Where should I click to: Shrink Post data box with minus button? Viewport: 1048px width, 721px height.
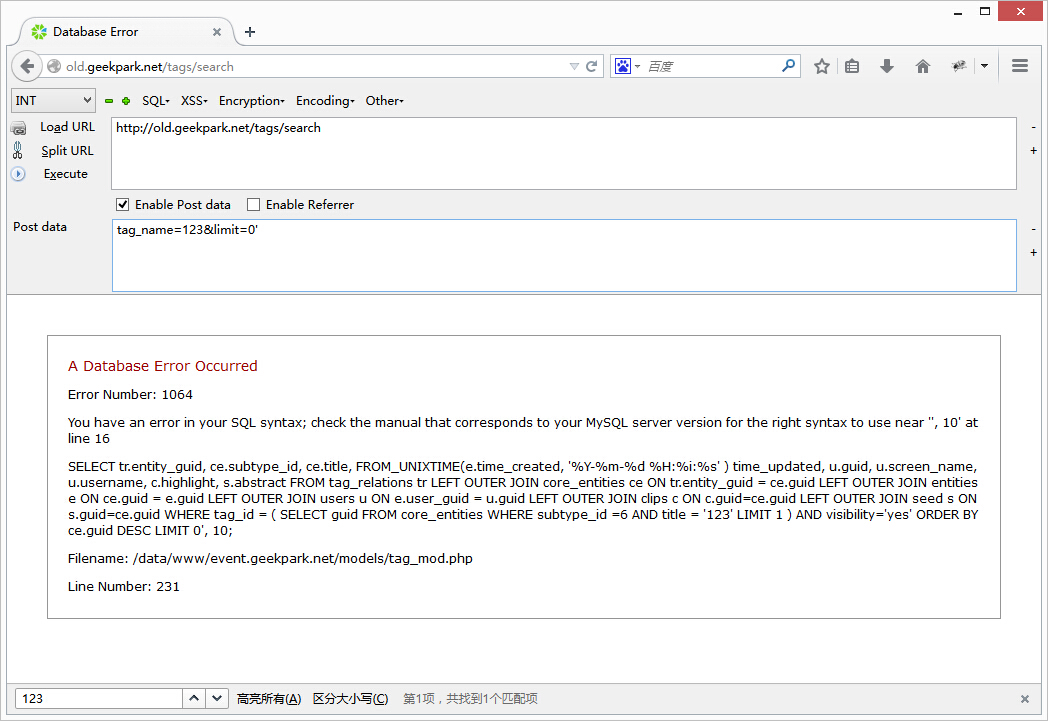[x=1033, y=229]
